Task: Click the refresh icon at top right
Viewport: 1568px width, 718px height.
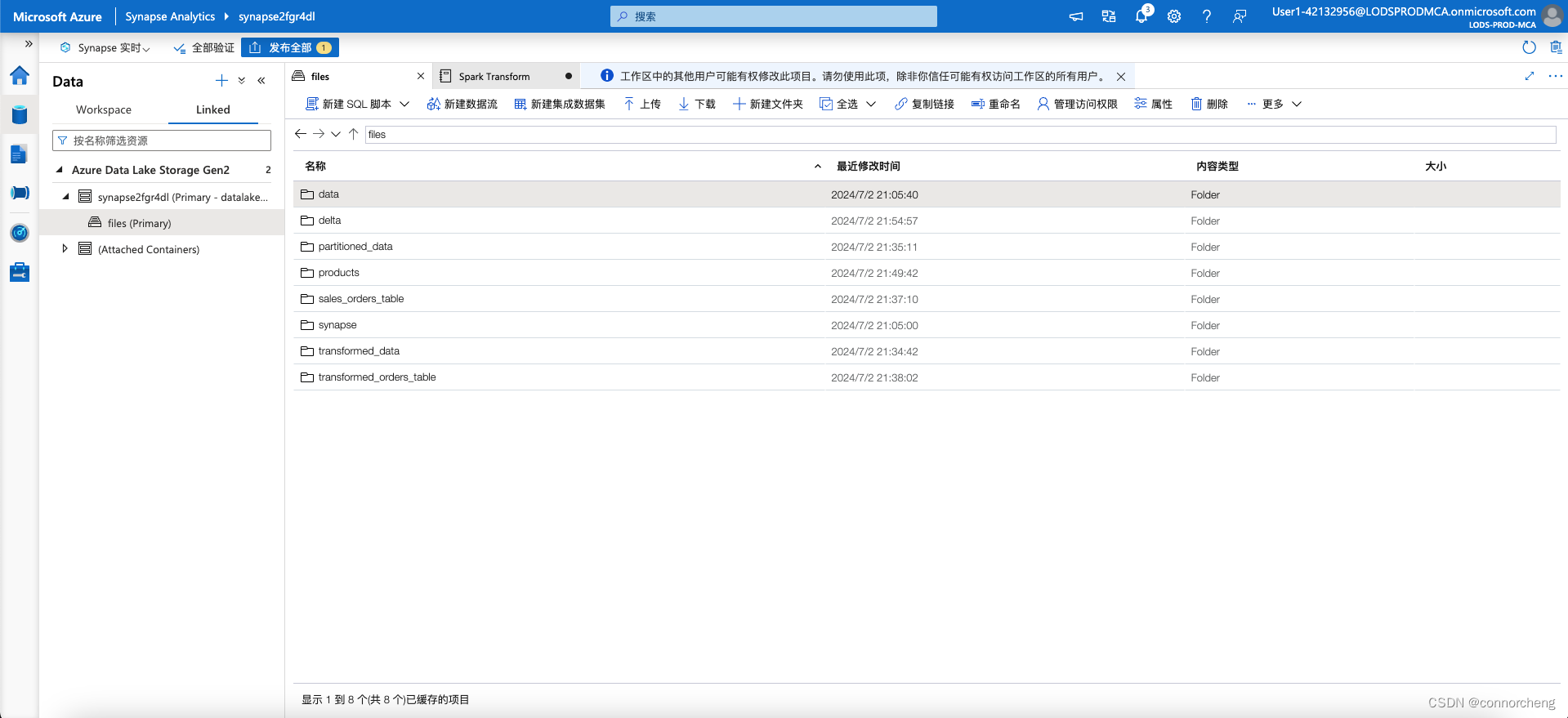Action: (x=1530, y=47)
